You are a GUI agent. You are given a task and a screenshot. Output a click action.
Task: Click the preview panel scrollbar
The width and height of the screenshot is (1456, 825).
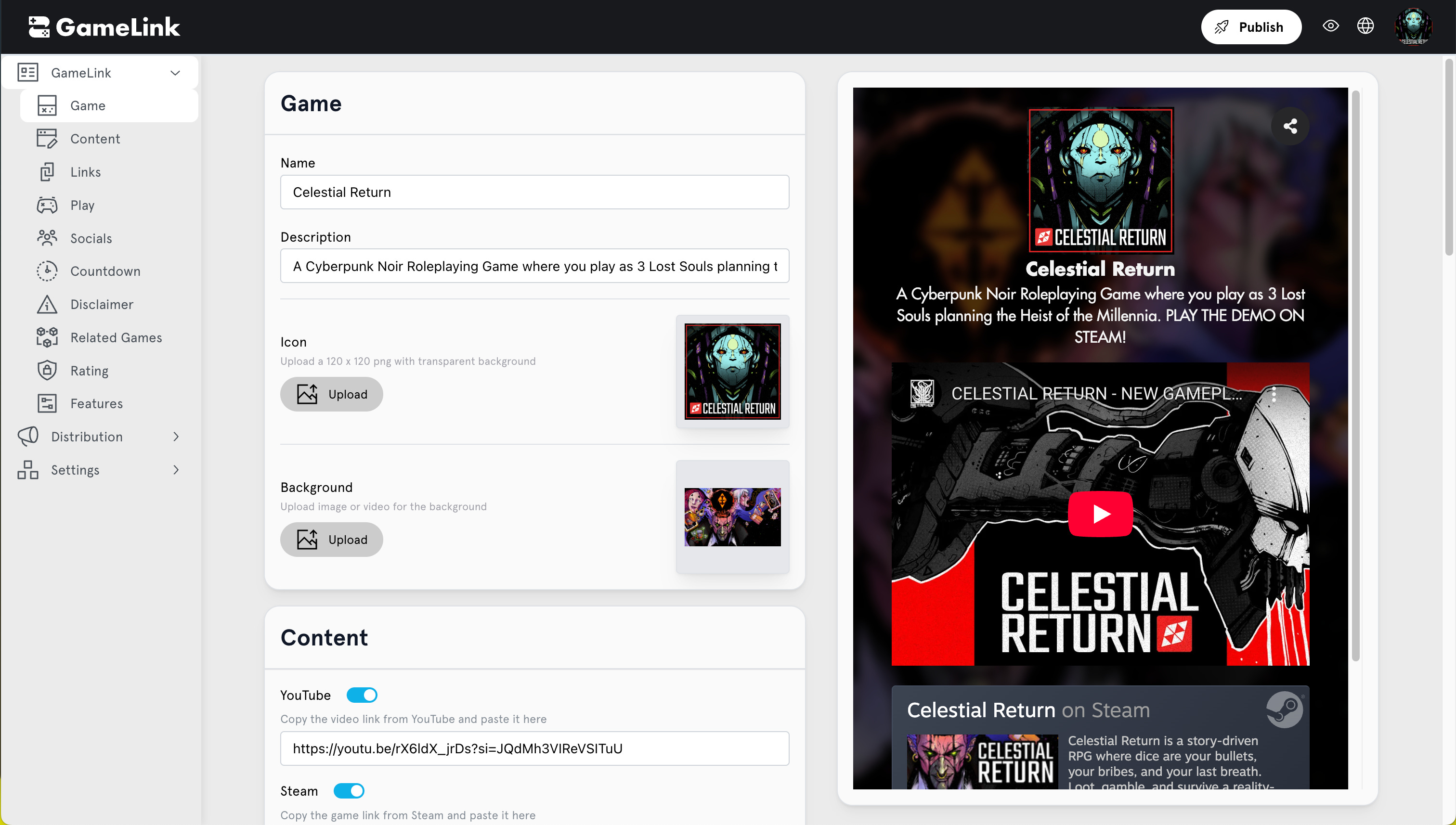point(1355,374)
